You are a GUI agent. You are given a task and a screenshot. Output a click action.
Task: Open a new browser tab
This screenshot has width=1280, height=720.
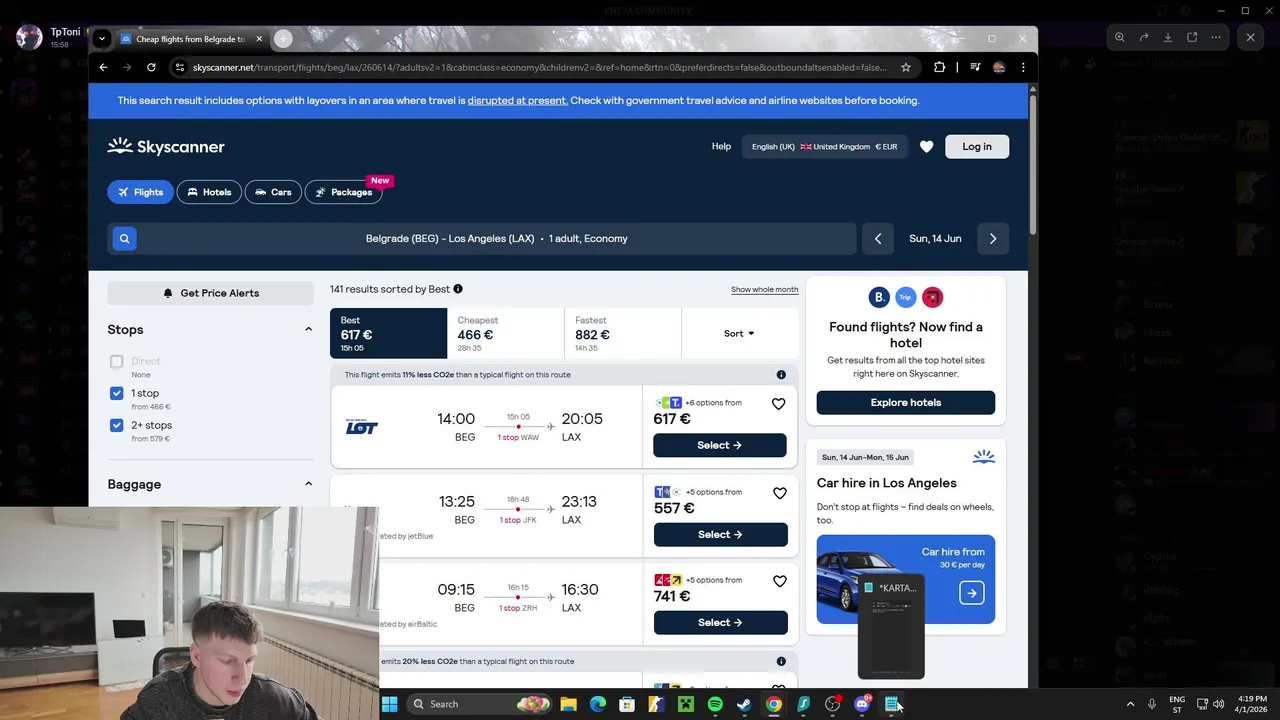pyautogui.click(x=283, y=39)
